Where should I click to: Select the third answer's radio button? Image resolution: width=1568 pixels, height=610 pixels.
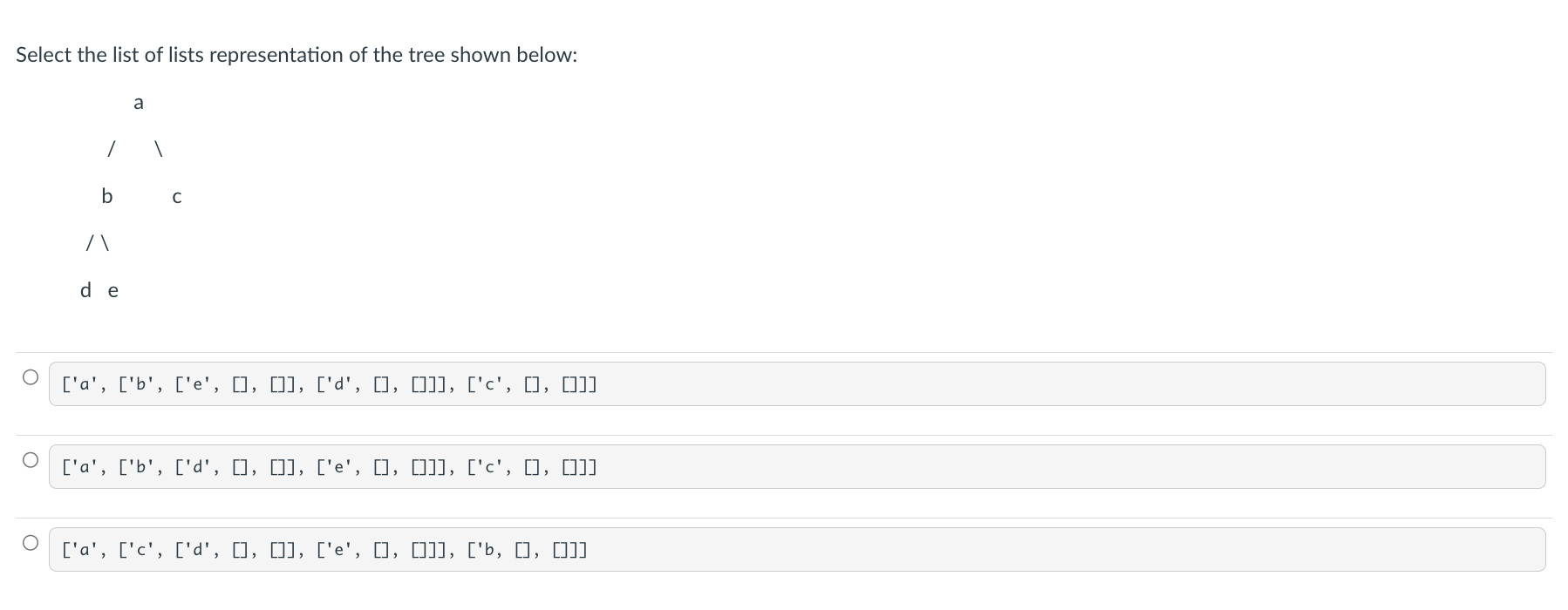29,542
